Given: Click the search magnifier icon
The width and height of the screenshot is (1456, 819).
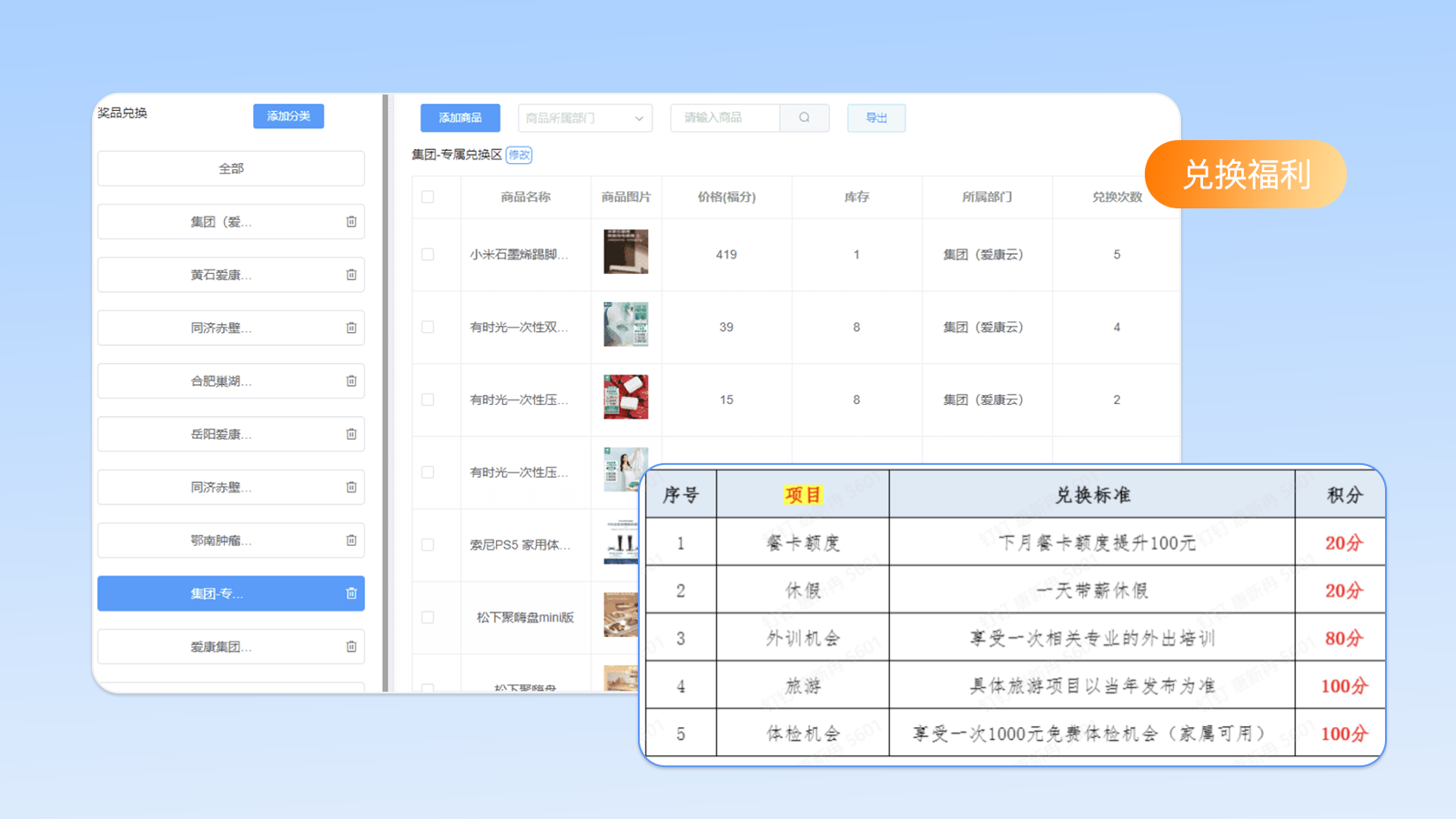Looking at the screenshot, I should (804, 117).
